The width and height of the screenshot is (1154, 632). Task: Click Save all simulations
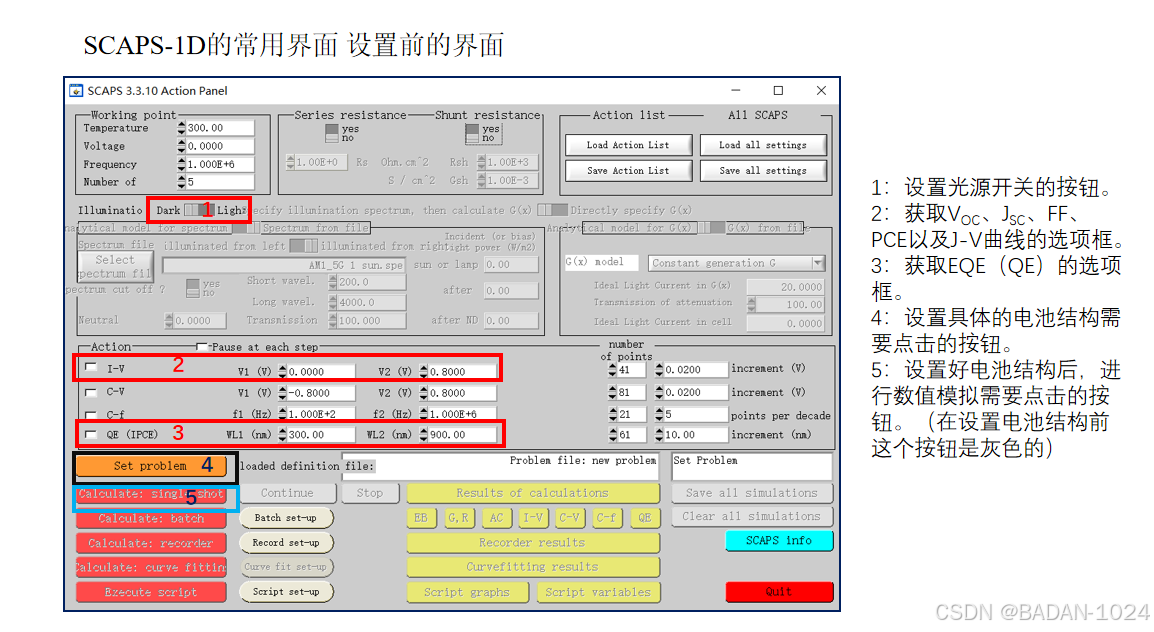751,493
